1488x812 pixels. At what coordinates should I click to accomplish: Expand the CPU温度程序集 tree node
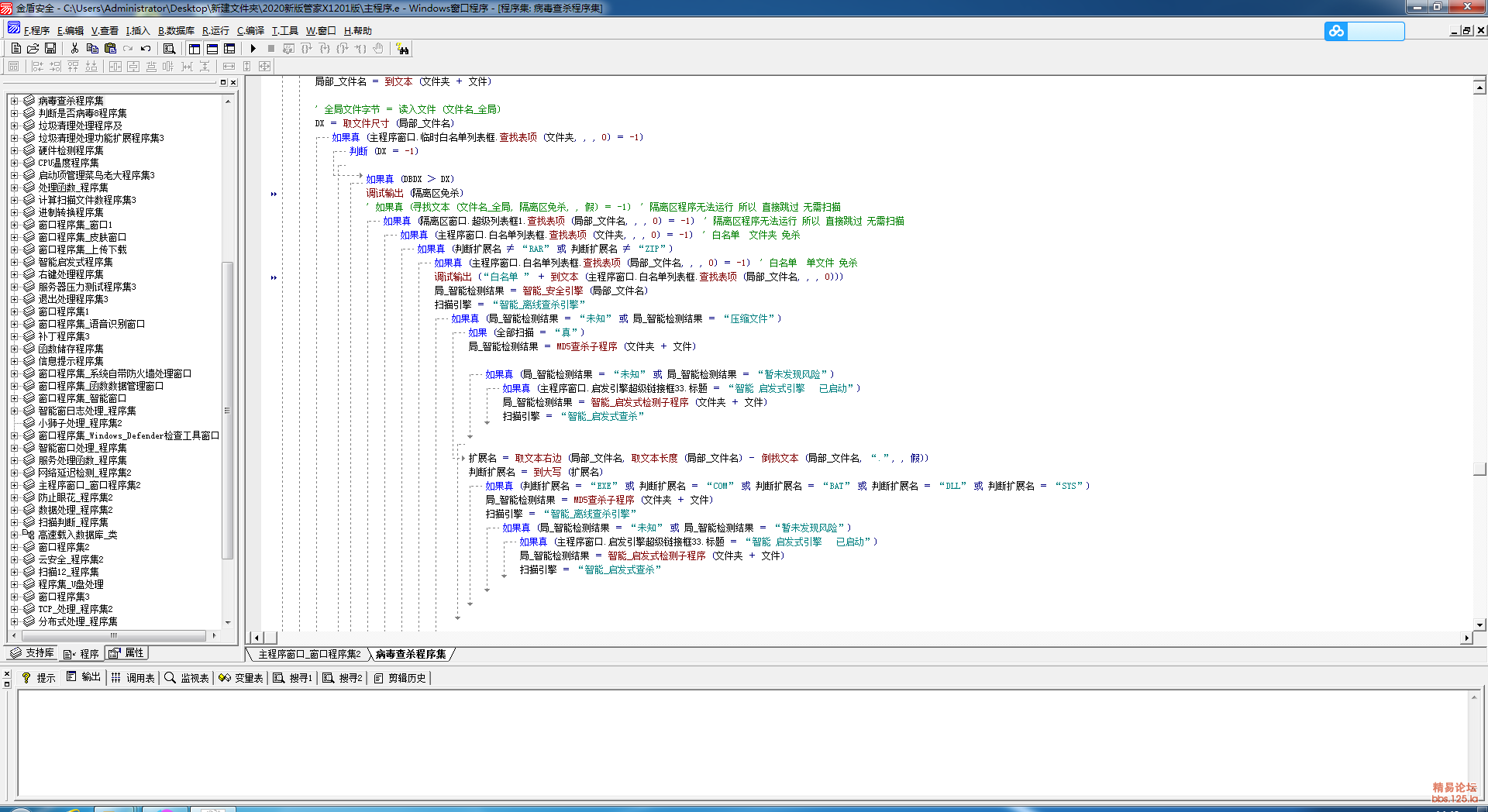point(14,163)
